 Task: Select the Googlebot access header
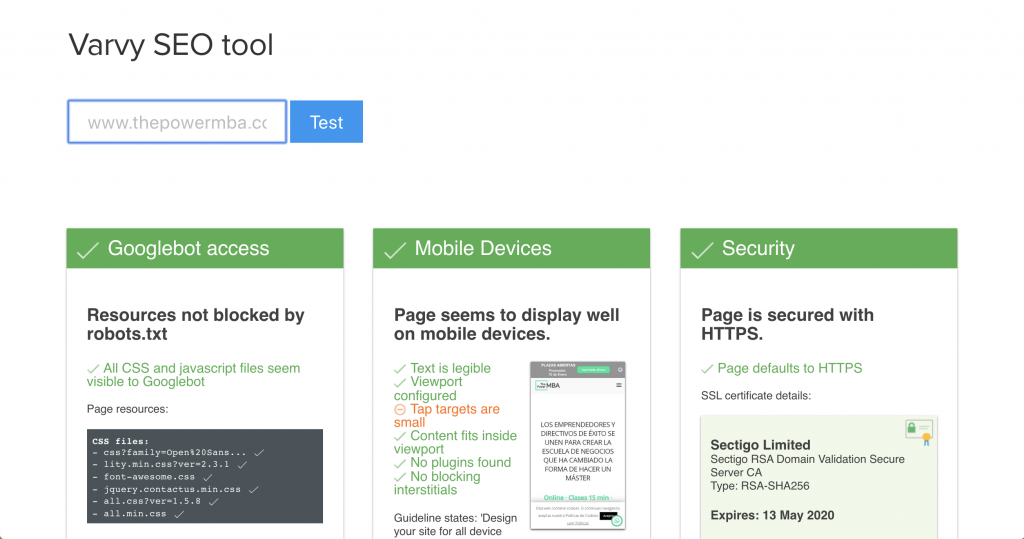pyautogui.click(x=205, y=248)
